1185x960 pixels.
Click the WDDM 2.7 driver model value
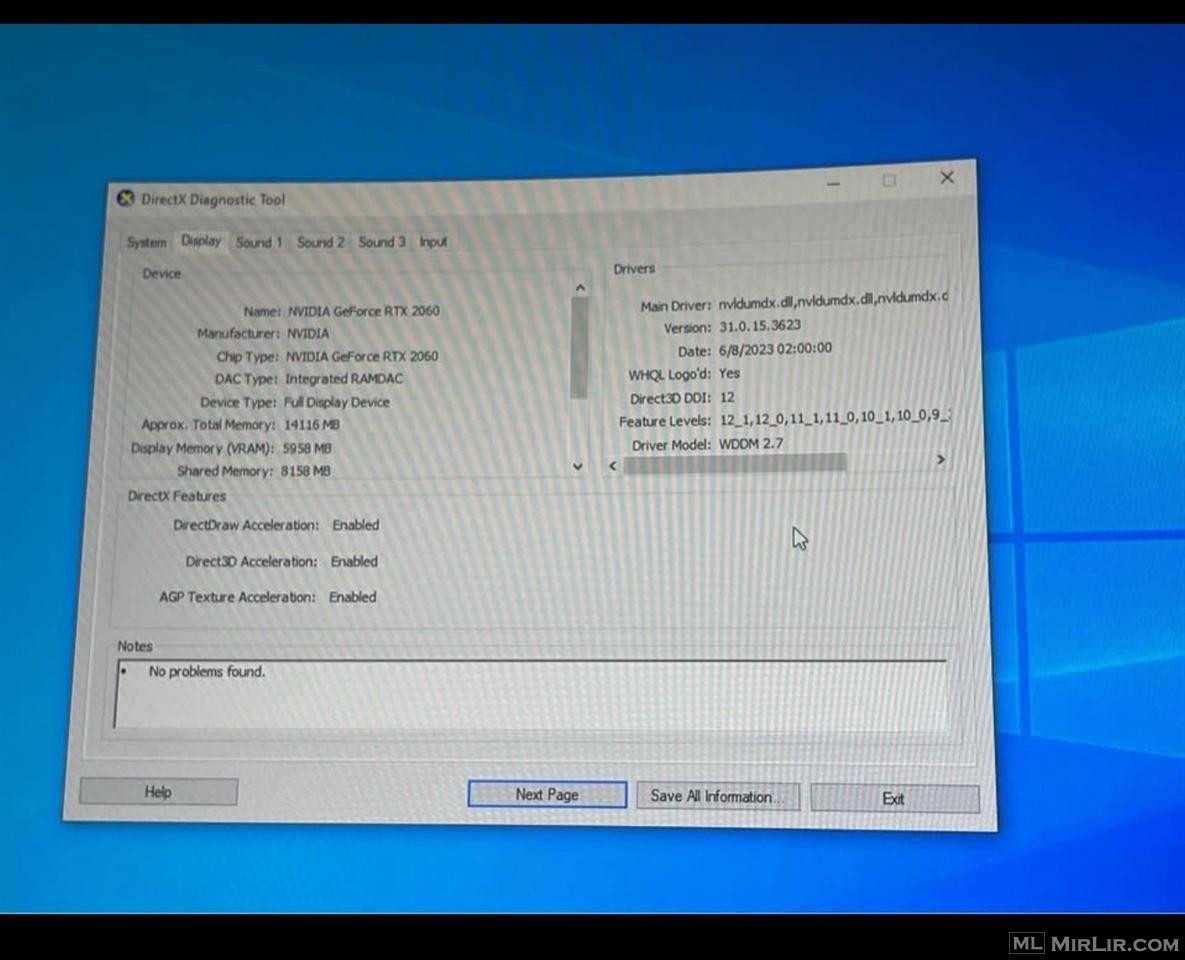tap(750, 444)
